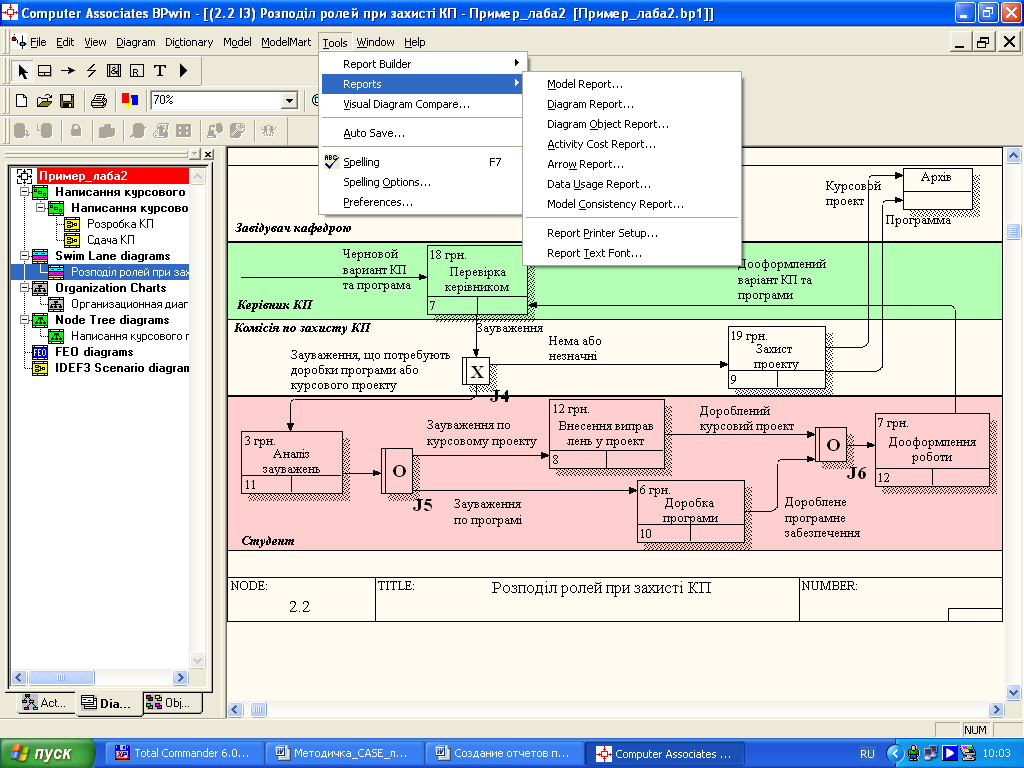Open the Diagram menu
This screenshot has width=1024, height=768.
(x=136, y=42)
